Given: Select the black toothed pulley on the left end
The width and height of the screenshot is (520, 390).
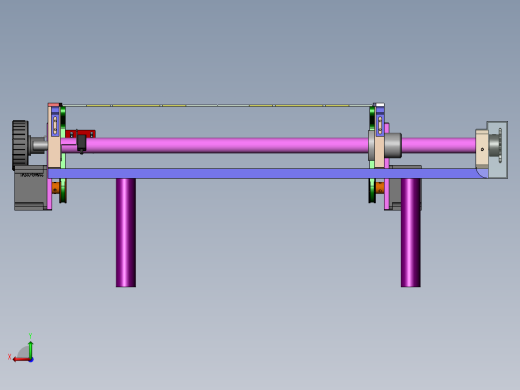Looking at the screenshot, I should coord(20,146).
